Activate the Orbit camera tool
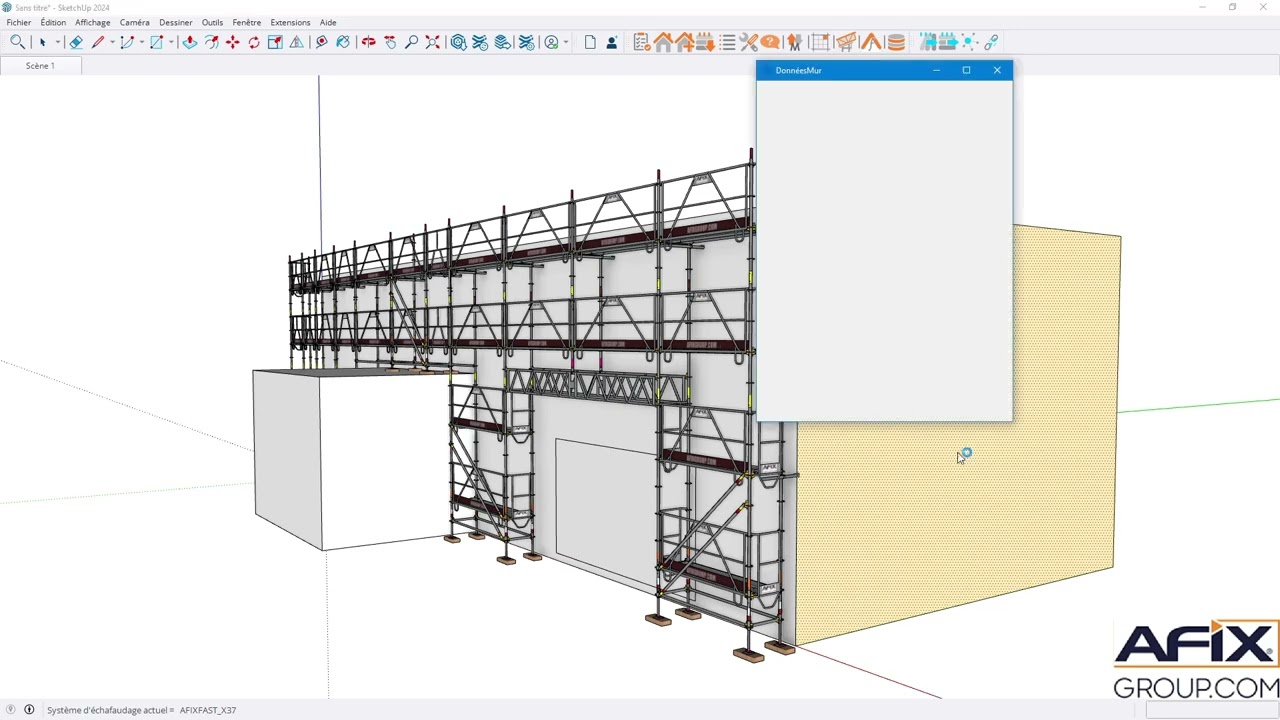 [368, 42]
